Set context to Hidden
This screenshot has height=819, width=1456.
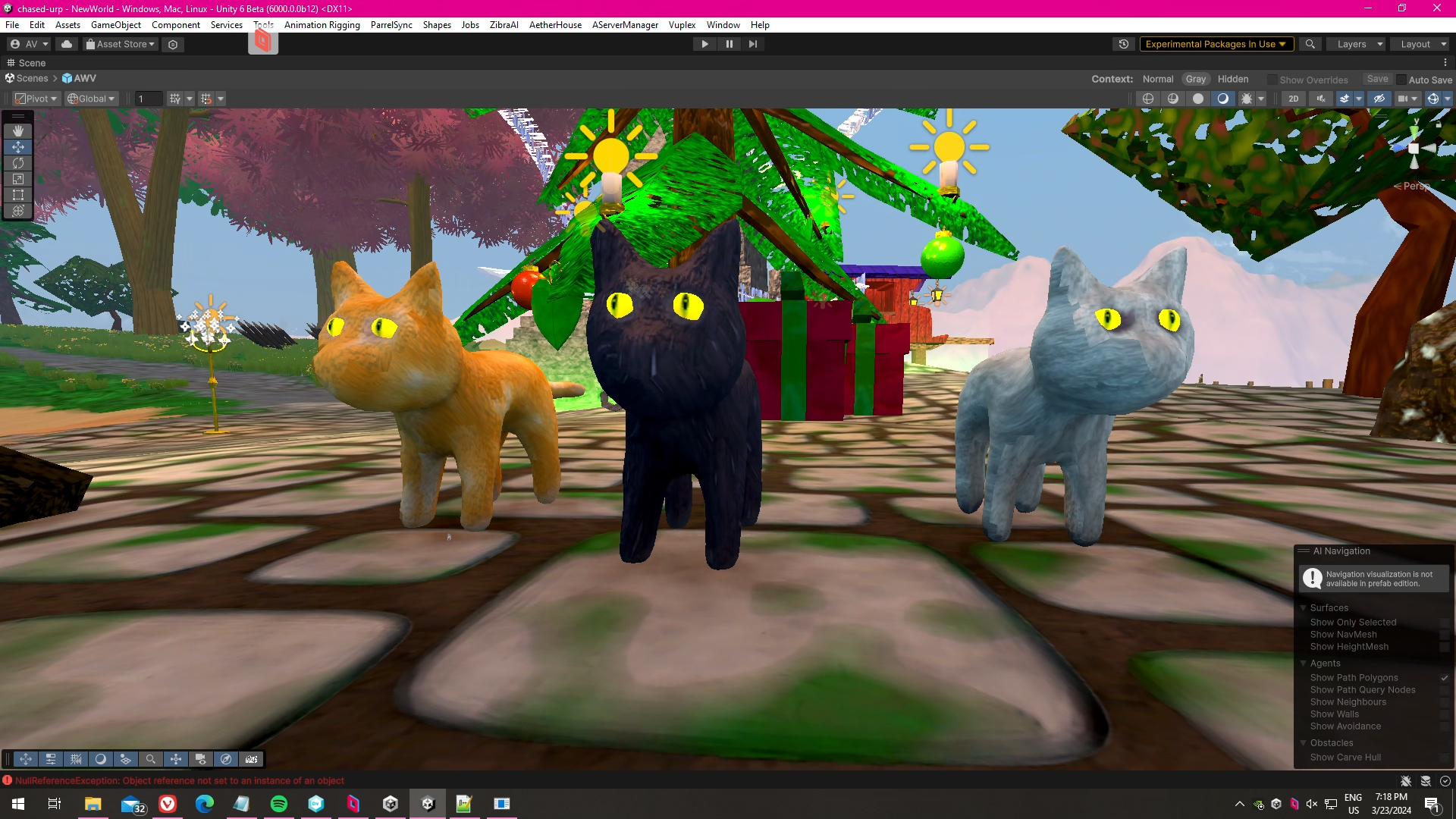(1232, 79)
